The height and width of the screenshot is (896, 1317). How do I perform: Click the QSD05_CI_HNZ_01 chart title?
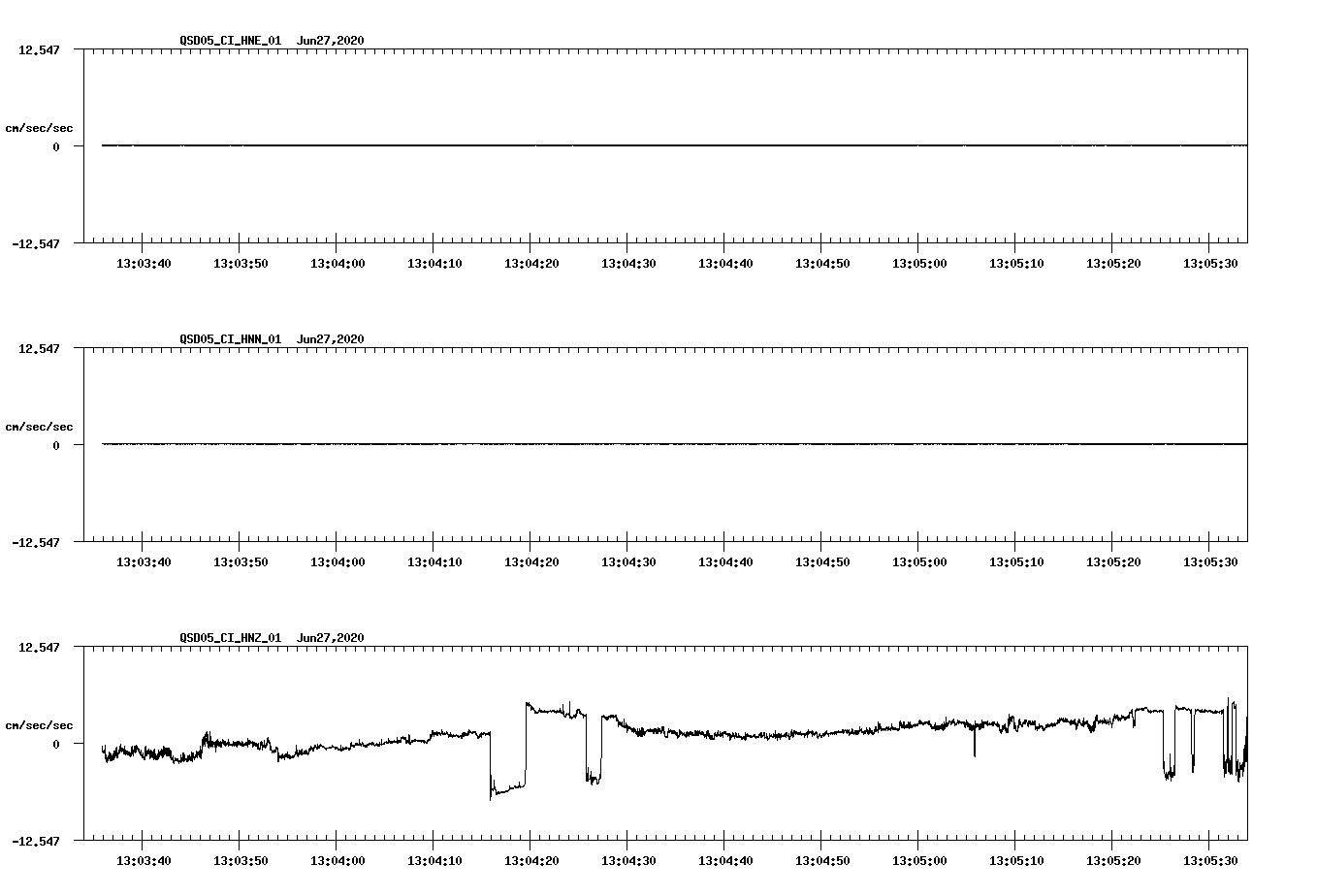272,637
